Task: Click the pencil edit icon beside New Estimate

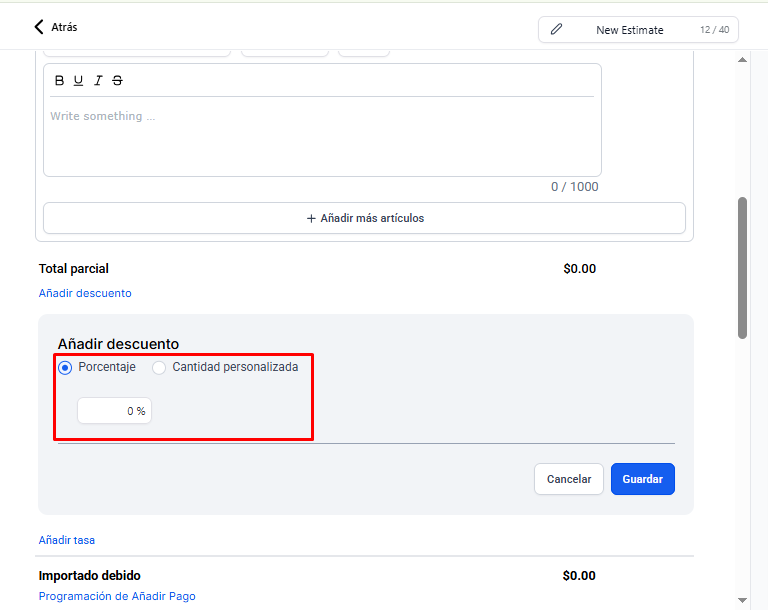Action: 556,29
